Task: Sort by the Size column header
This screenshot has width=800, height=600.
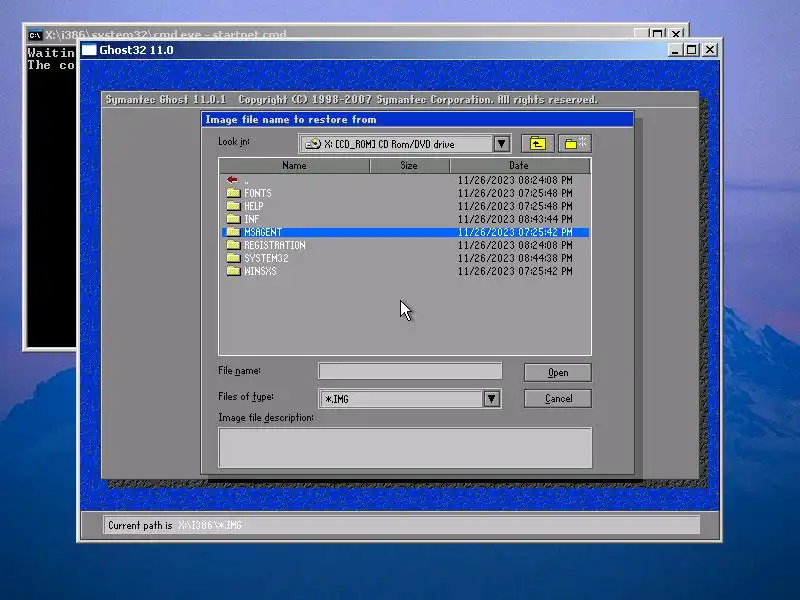Action: pos(409,165)
